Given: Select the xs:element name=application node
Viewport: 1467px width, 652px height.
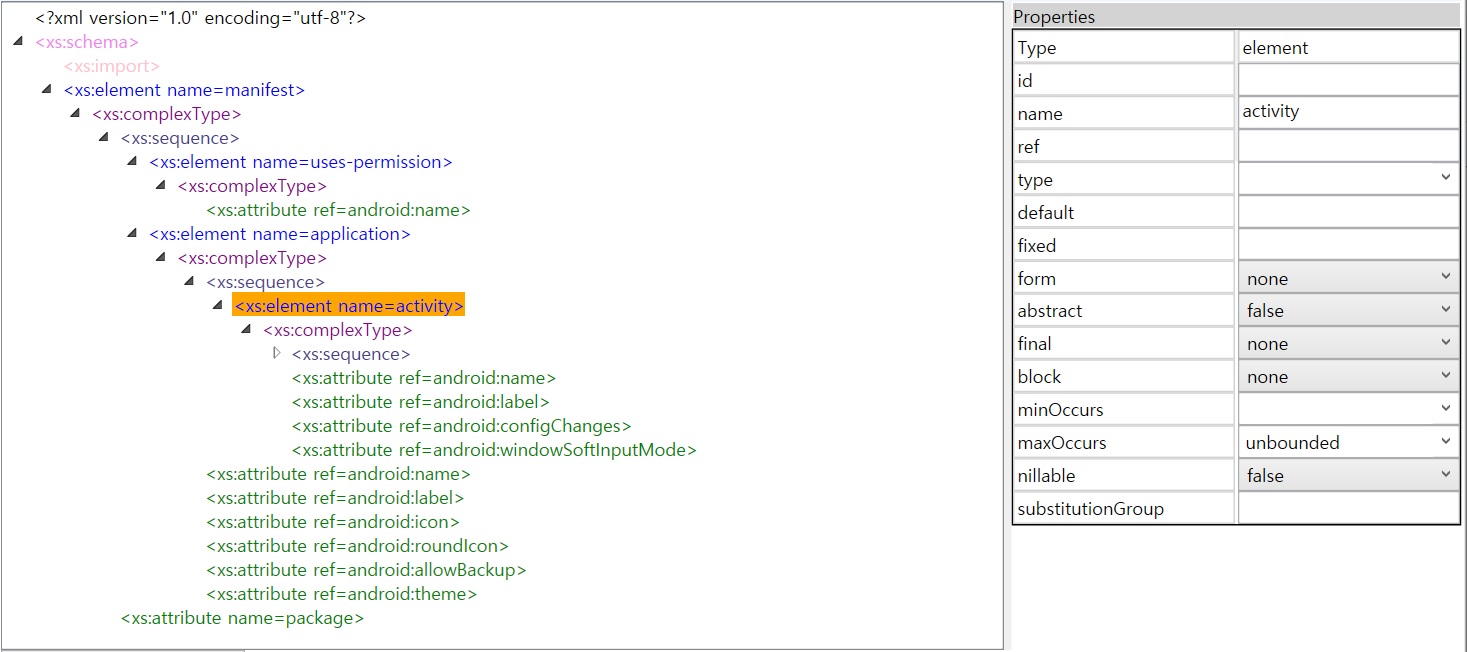Looking at the screenshot, I should click(280, 234).
